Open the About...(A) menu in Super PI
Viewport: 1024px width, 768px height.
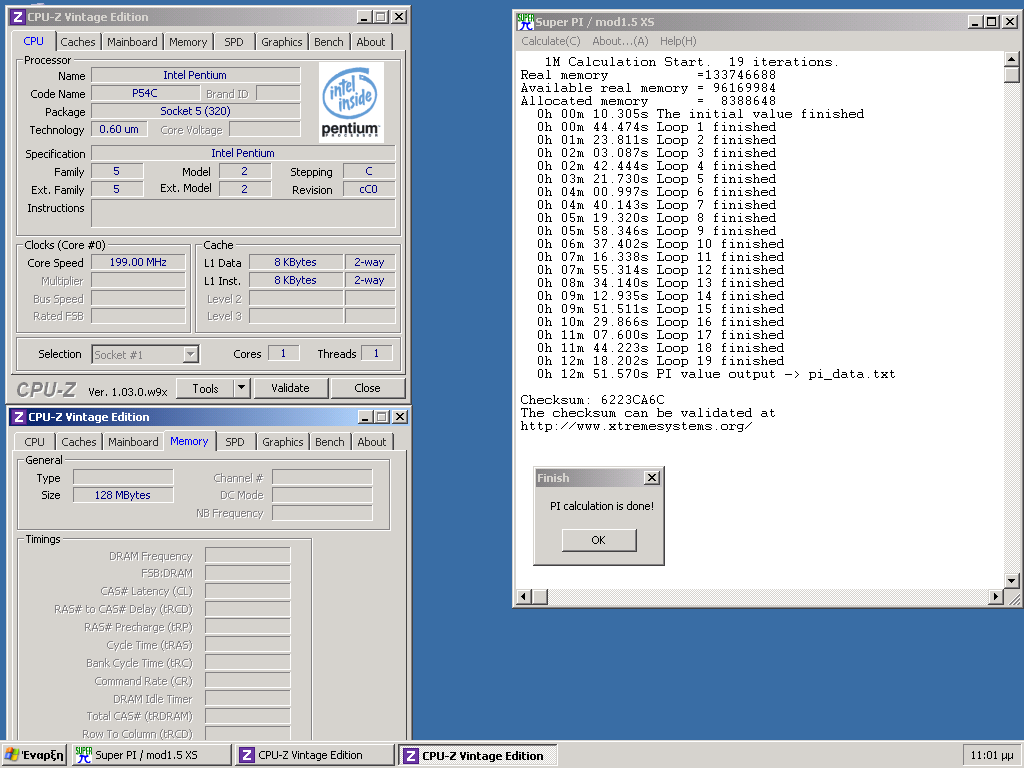[x=620, y=41]
